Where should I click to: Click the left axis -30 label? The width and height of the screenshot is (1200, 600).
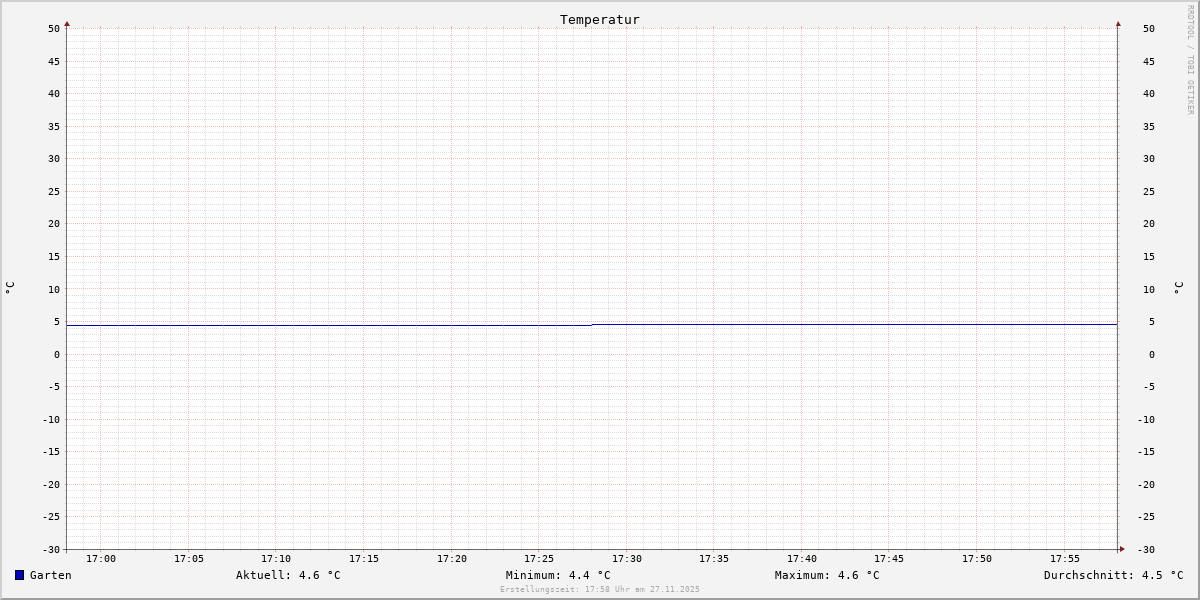pyautogui.click(x=51, y=549)
